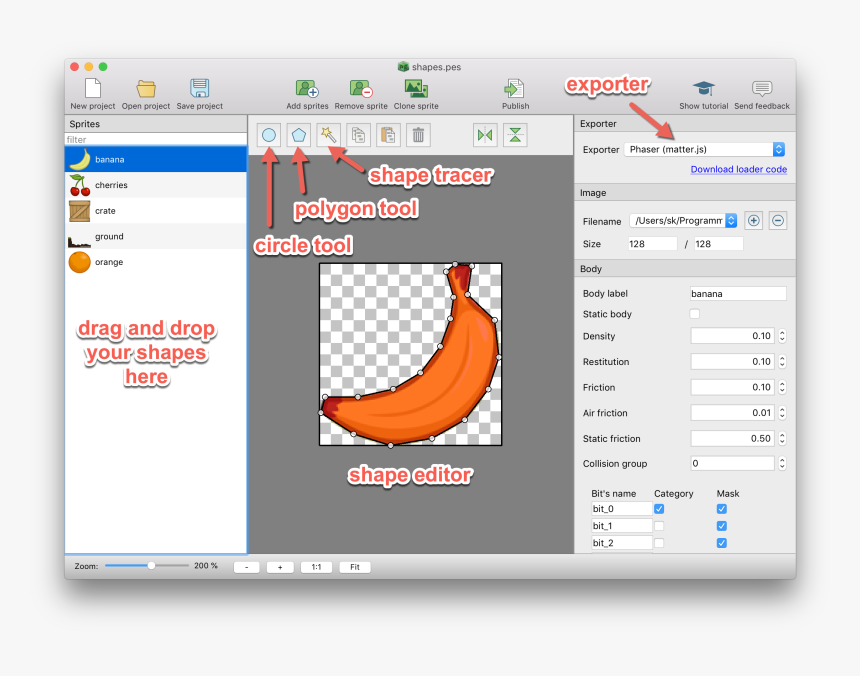Click the Send feedback icon
The height and width of the screenshot is (676, 860).
[762, 88]
